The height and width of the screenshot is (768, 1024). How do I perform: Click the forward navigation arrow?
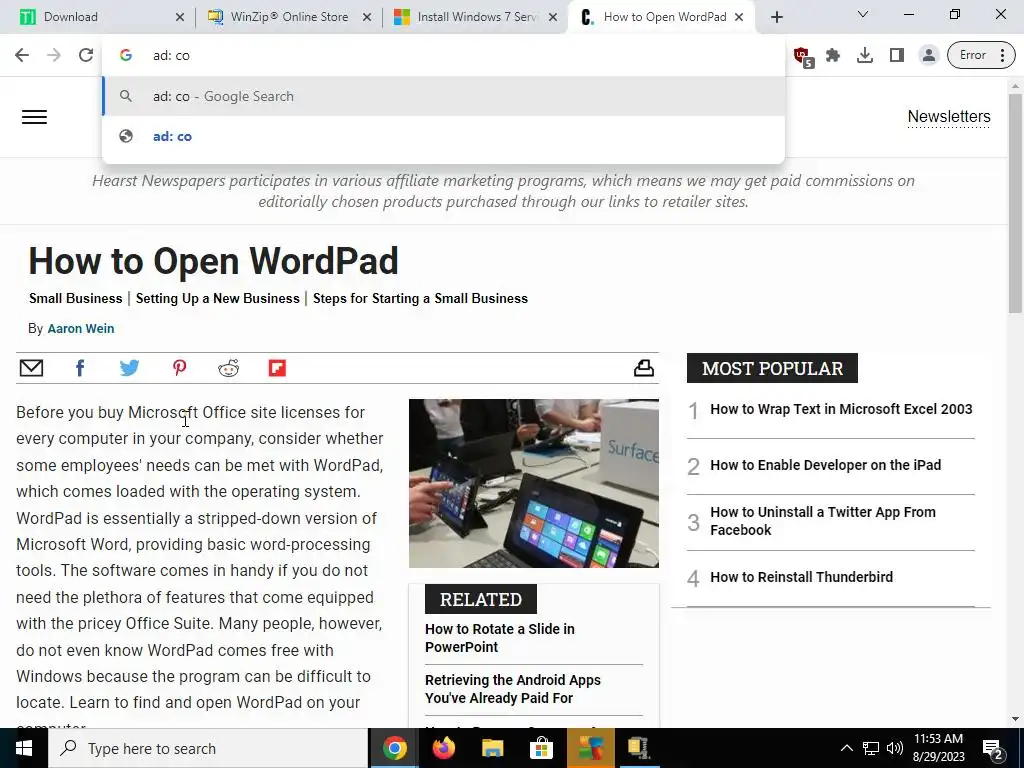pyautogui.click(x=54, y=55)
